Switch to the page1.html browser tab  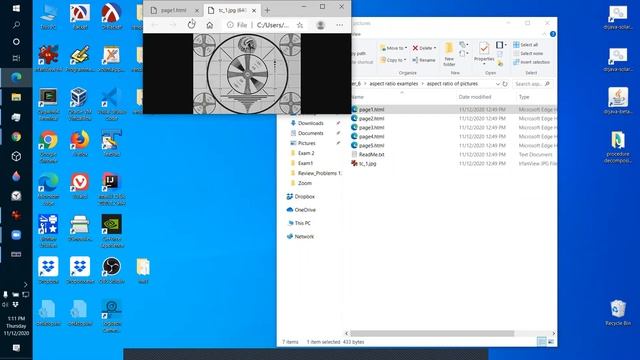tap(173, 10)
